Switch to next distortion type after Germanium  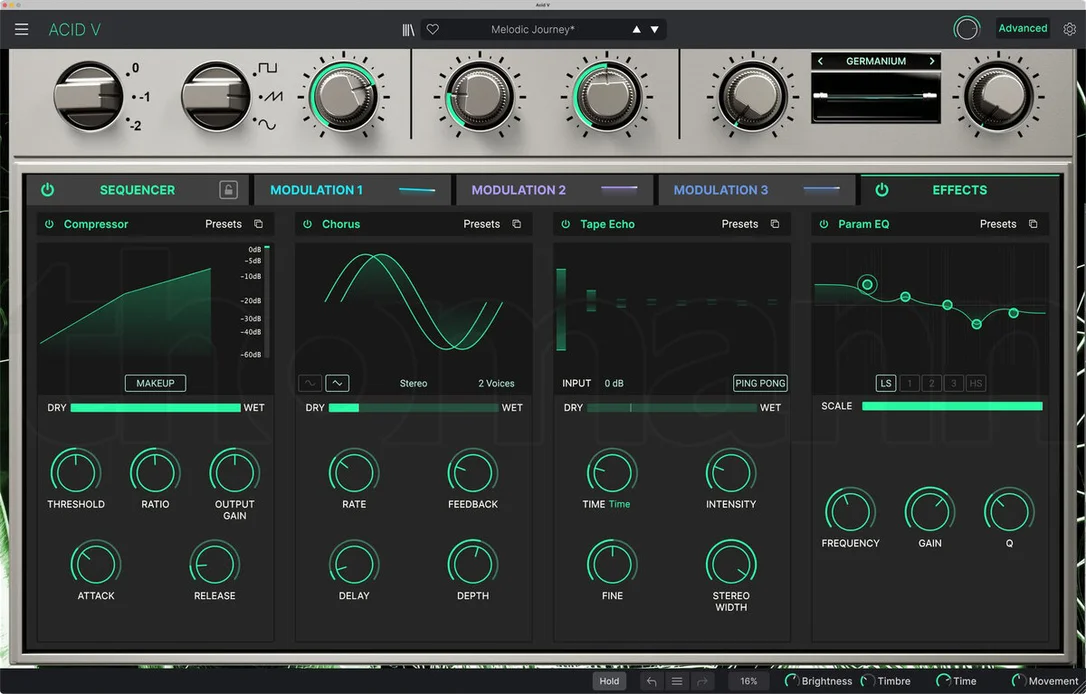pos(932,61)
